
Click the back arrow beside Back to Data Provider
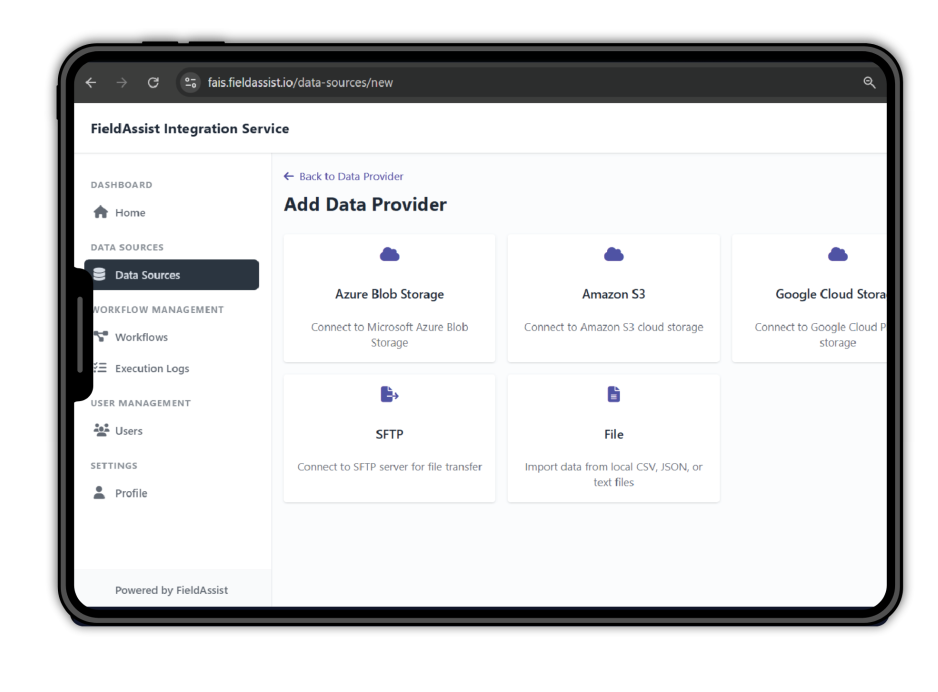pos(288,176)
